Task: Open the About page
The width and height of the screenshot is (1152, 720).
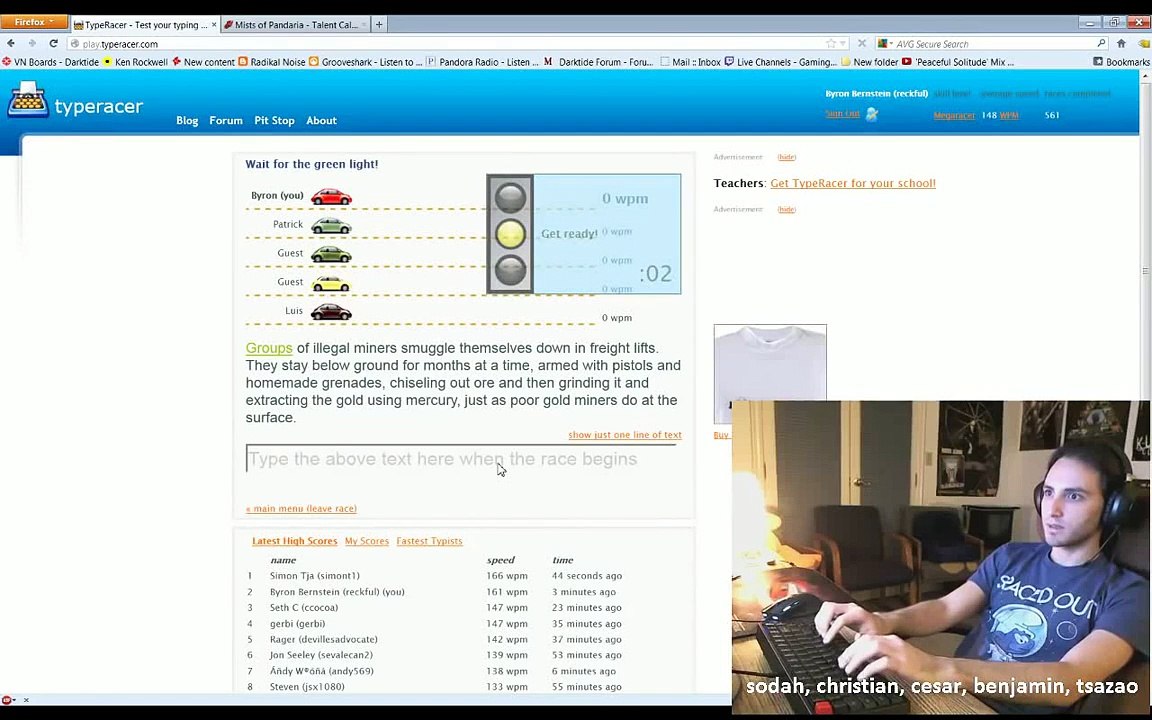Action: [x=321, y=120]
